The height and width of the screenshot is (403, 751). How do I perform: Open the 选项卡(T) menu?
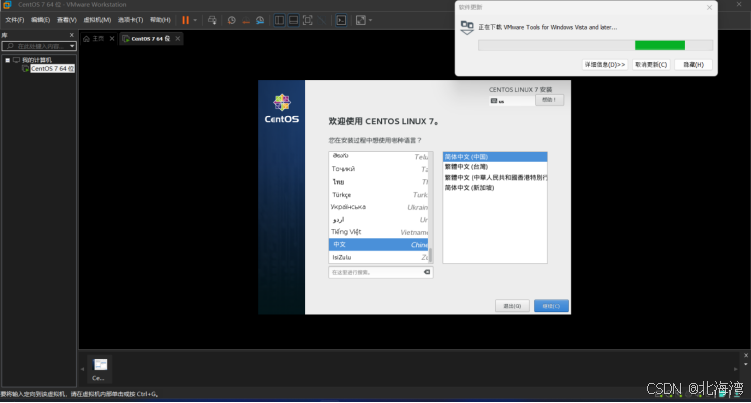pyautogui.click(x=130, y=20)
